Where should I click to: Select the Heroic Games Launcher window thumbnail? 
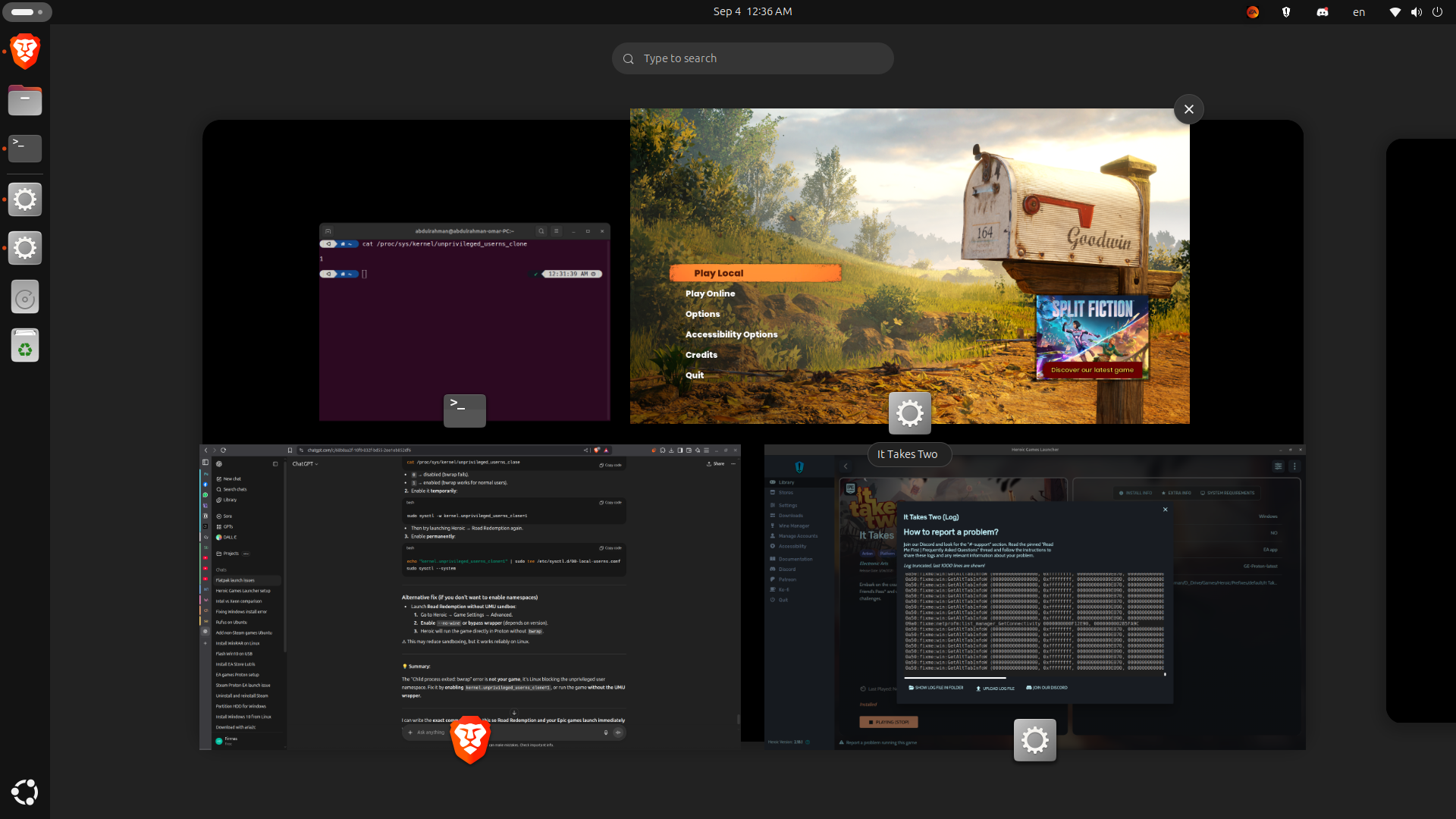[x=1034, y=597]
